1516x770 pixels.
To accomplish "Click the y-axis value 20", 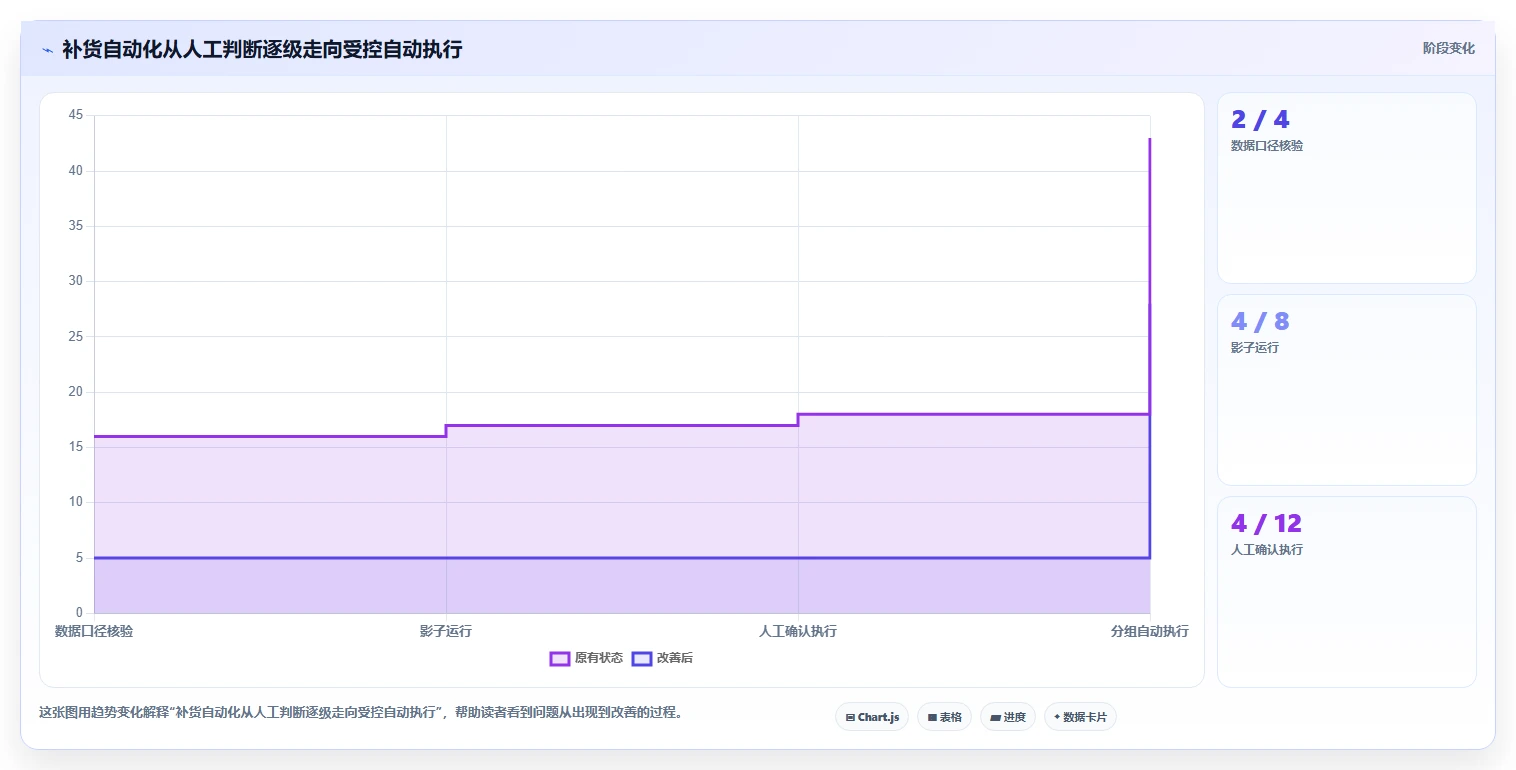I will 76,392.
